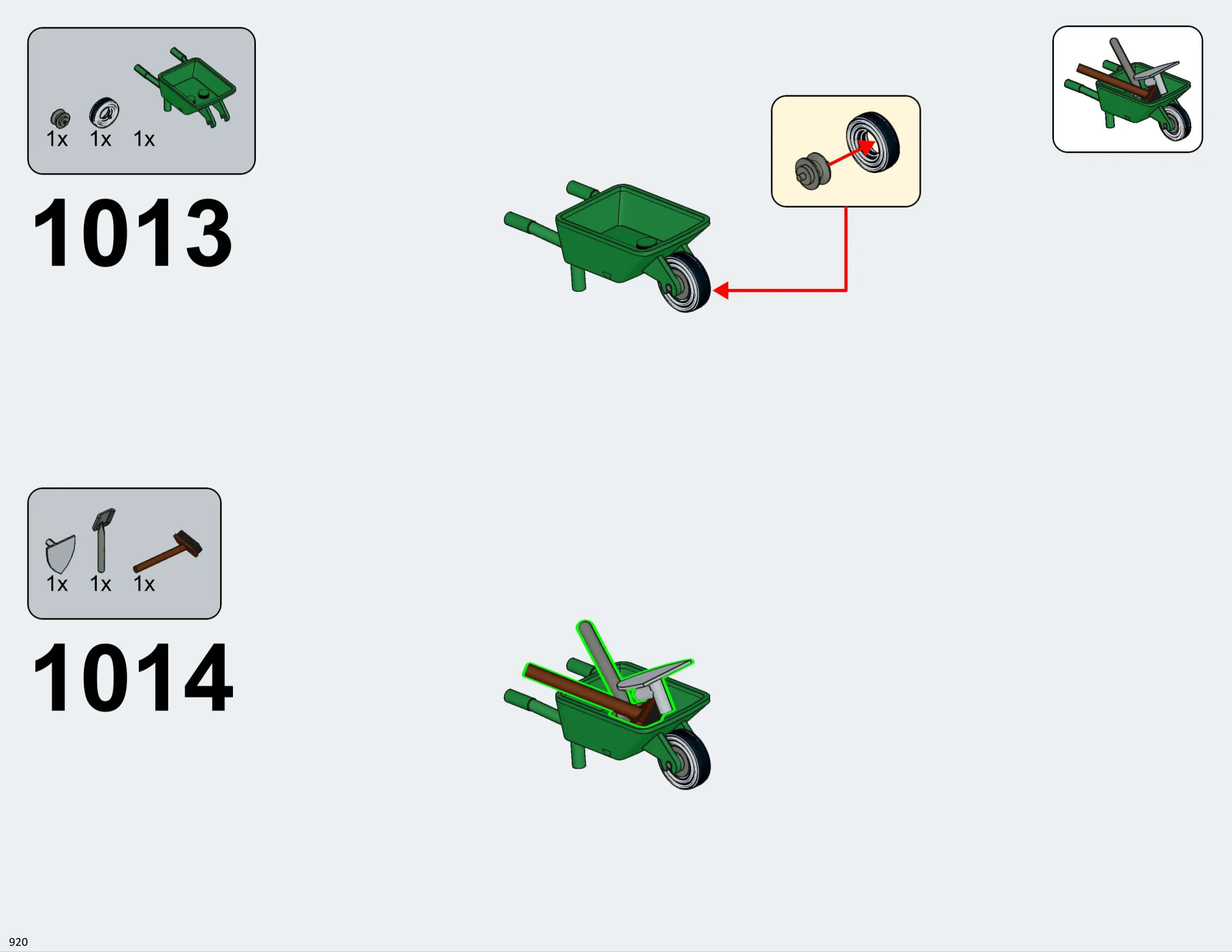Click page number 920
This screenshot has height=952, width=1232.
18,942
